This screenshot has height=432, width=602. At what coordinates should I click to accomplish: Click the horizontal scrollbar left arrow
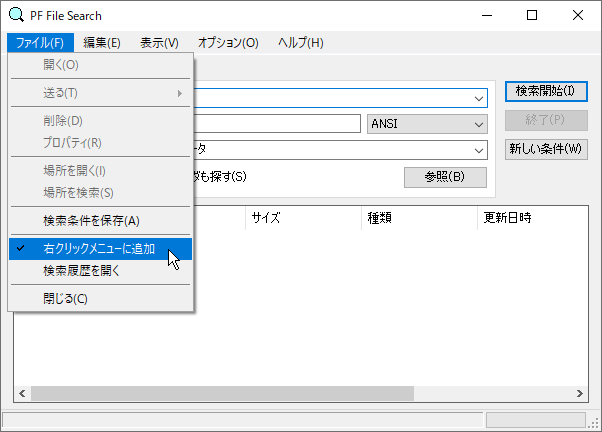point(22,393)
